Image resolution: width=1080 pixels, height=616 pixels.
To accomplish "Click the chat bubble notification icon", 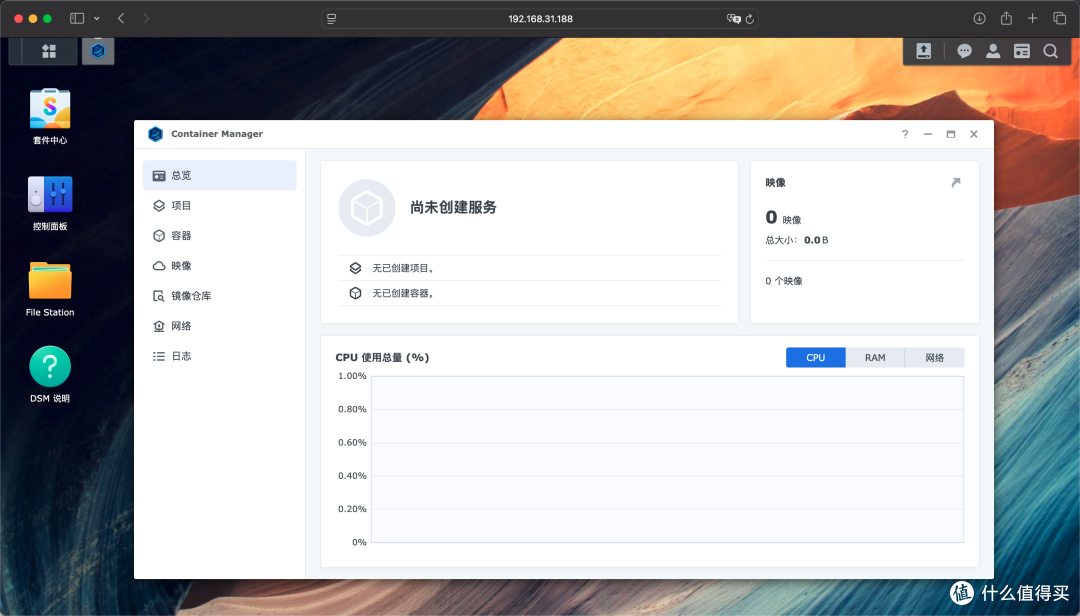I will (963, 51).
